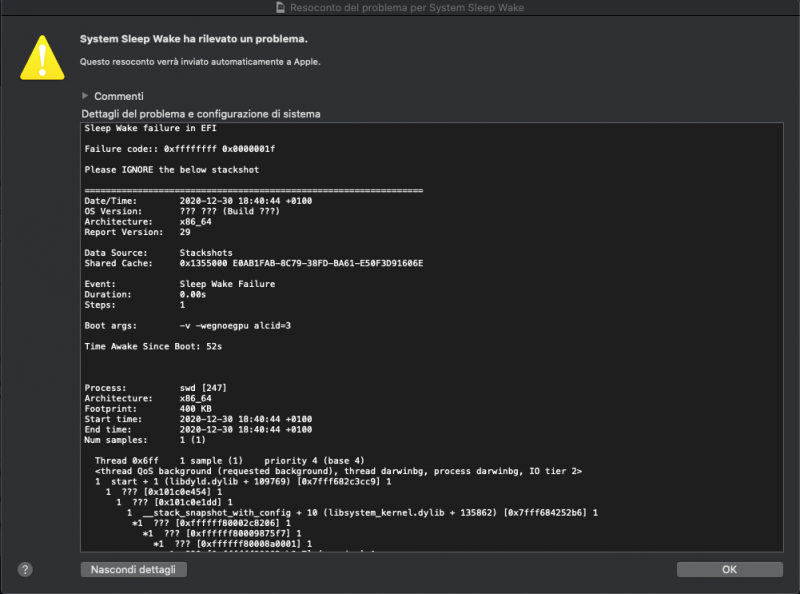Click the Report Version 29 line

(x=137, y=232)
